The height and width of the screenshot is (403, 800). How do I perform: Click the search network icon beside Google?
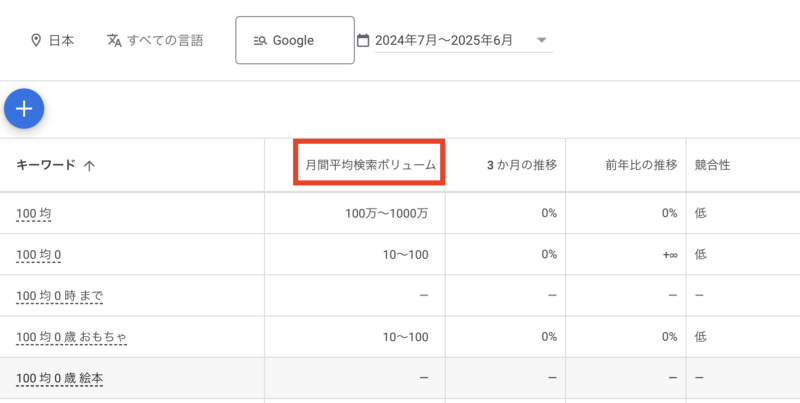tap(260, 41)
